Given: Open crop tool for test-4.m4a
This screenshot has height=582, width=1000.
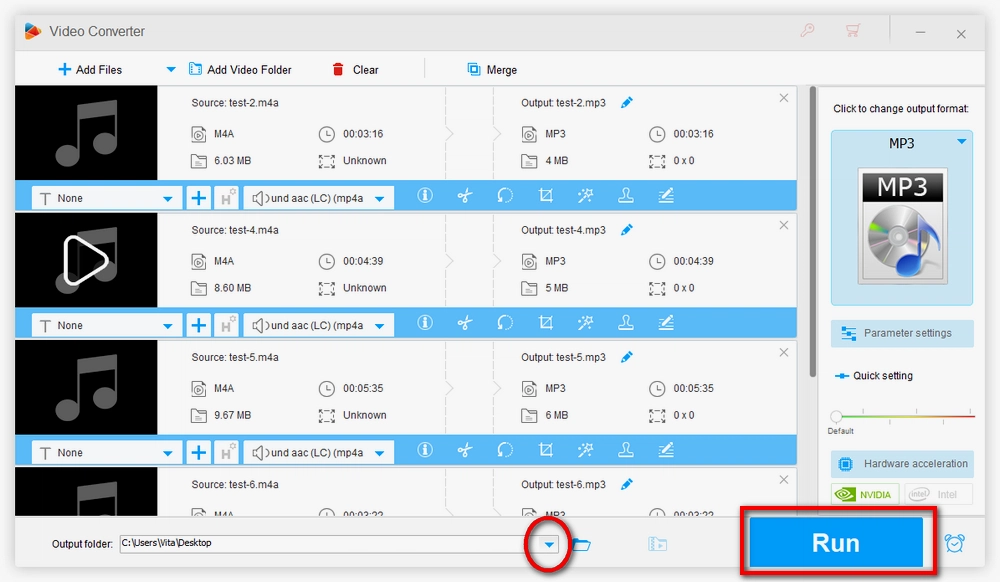Looking at the screenshot, I should (x=545, y=323).
